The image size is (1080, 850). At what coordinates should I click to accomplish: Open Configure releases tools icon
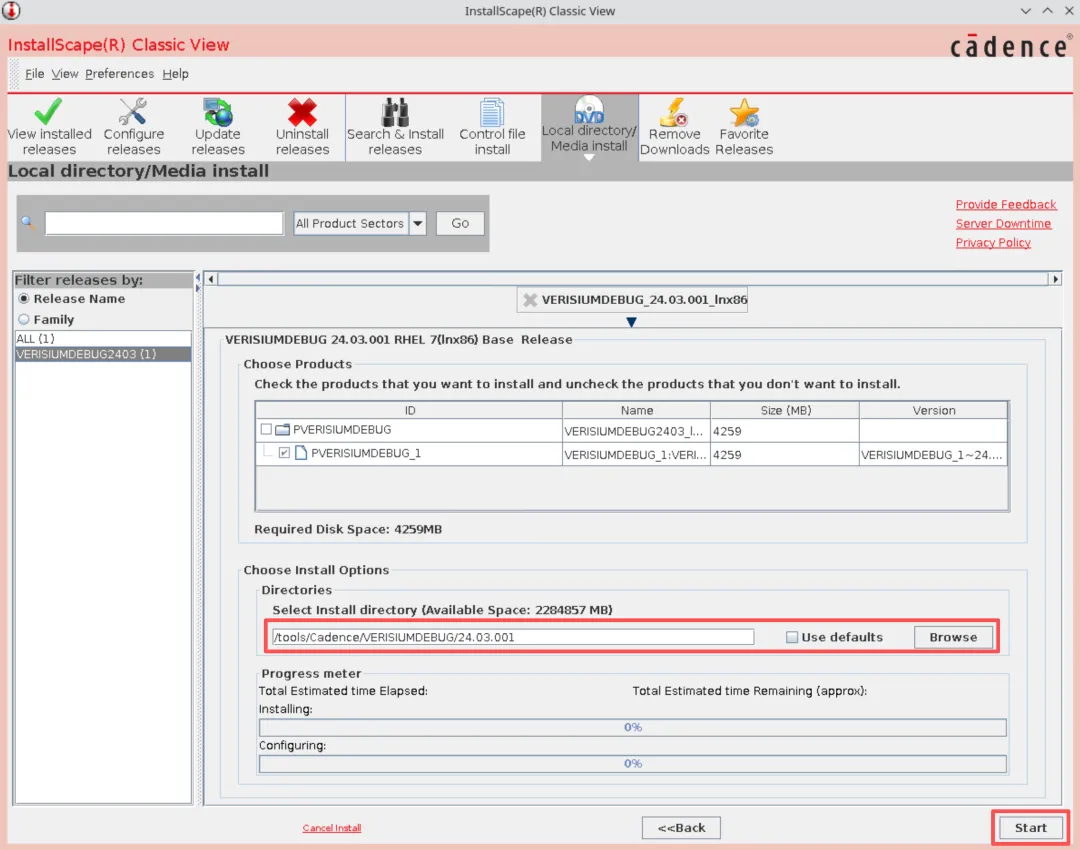[133, 111]
